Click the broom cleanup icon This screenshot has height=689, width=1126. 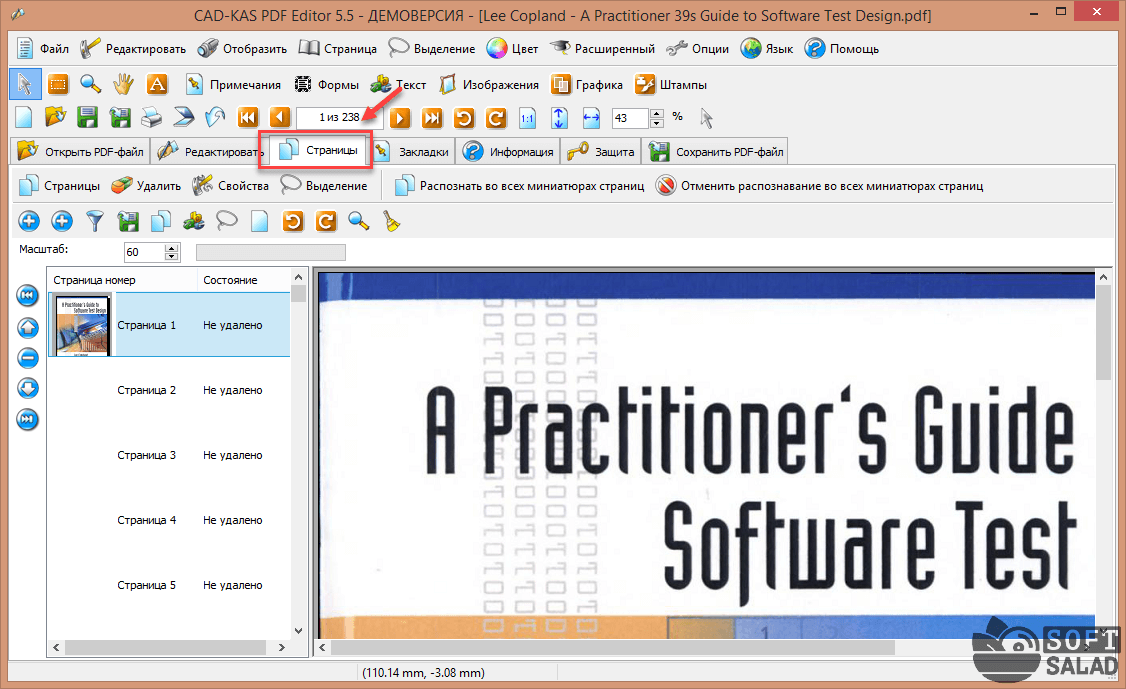pos(390,220)
